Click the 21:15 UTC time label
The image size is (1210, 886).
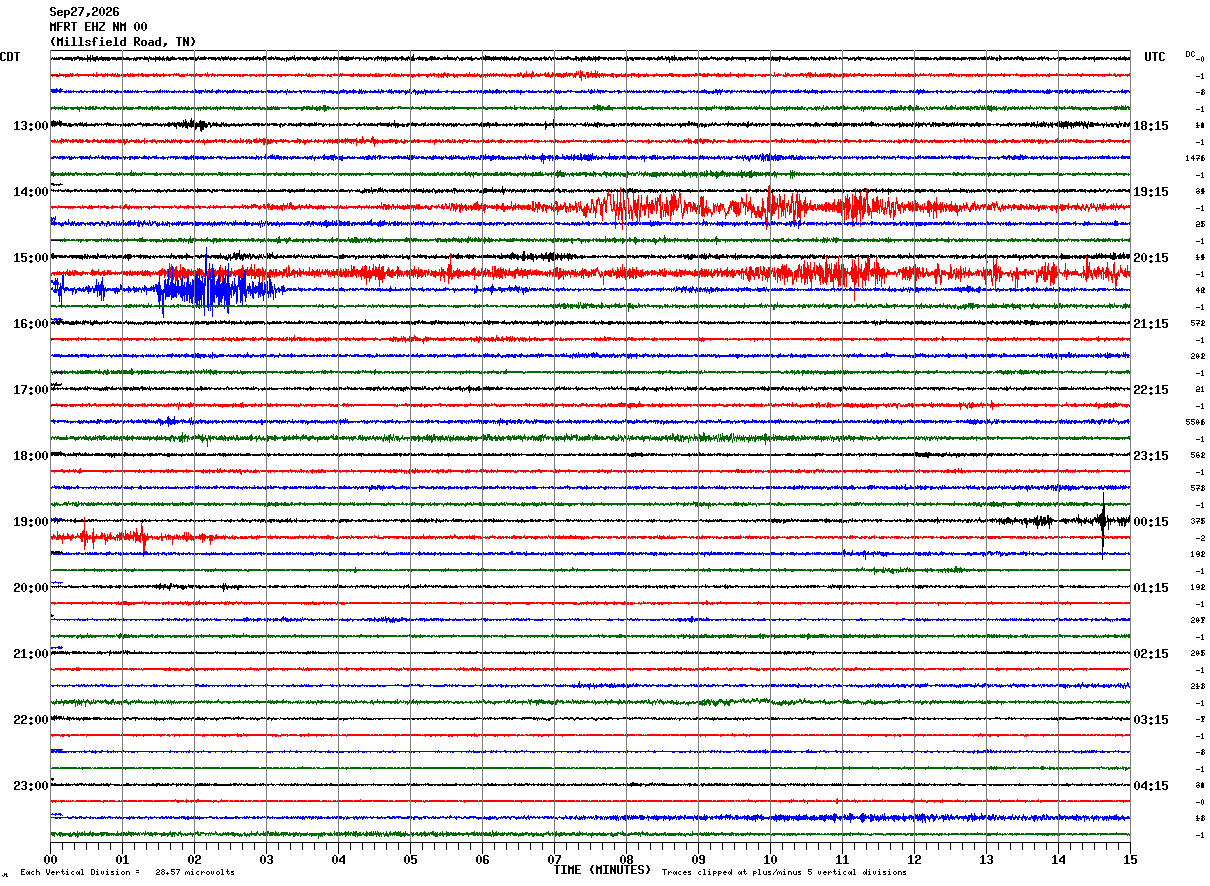pyautogui.click(x=1151, y=324)
